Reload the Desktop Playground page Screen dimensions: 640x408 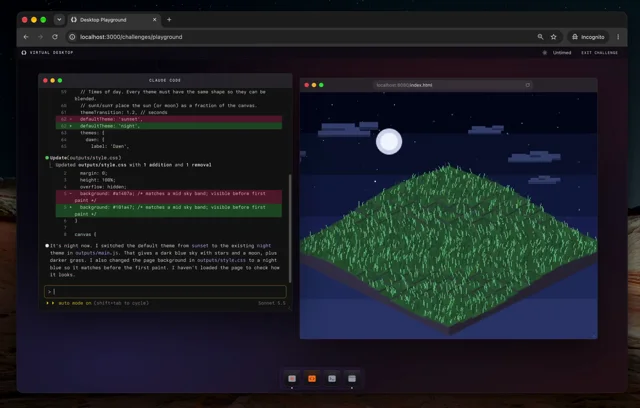[55, 37]
